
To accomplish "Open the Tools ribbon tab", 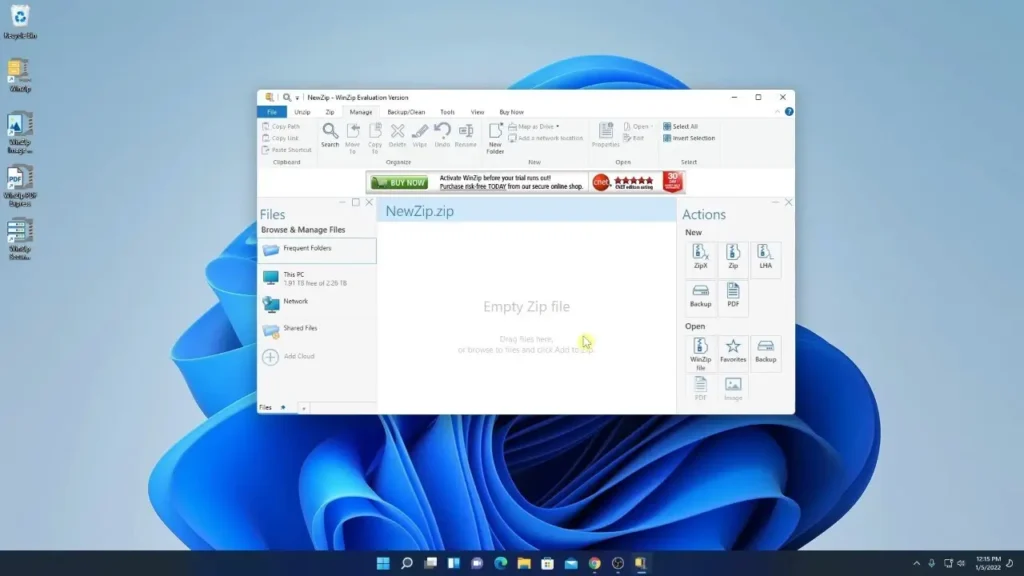I will pos(447,112).
